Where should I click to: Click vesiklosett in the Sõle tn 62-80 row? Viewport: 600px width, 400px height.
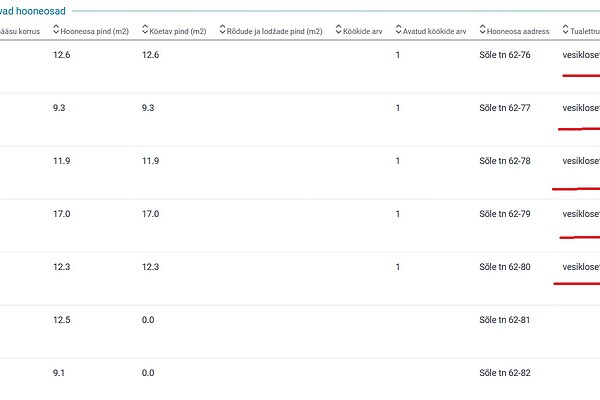click(581, 267)
